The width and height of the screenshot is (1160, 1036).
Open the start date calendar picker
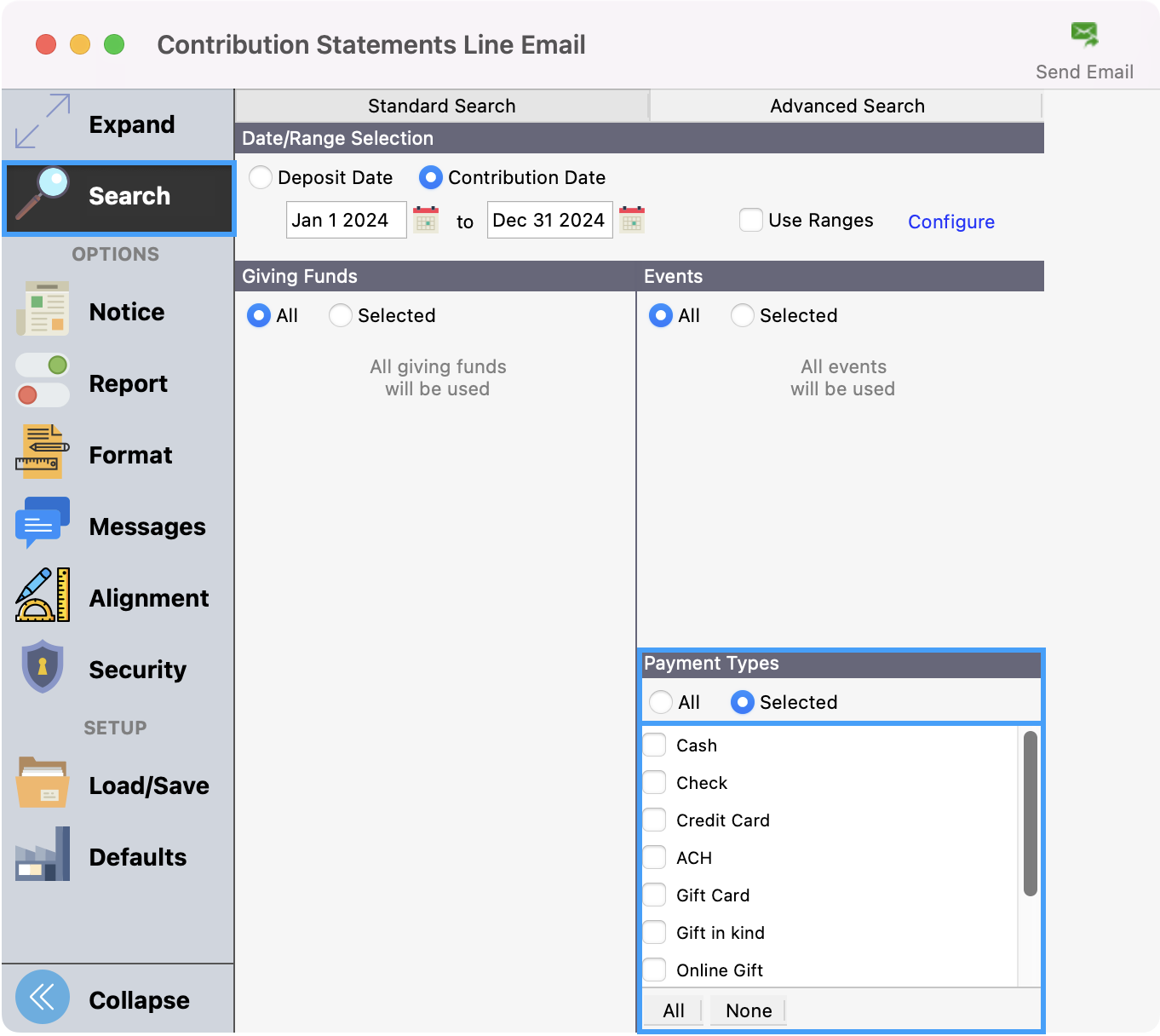(426, 221)
